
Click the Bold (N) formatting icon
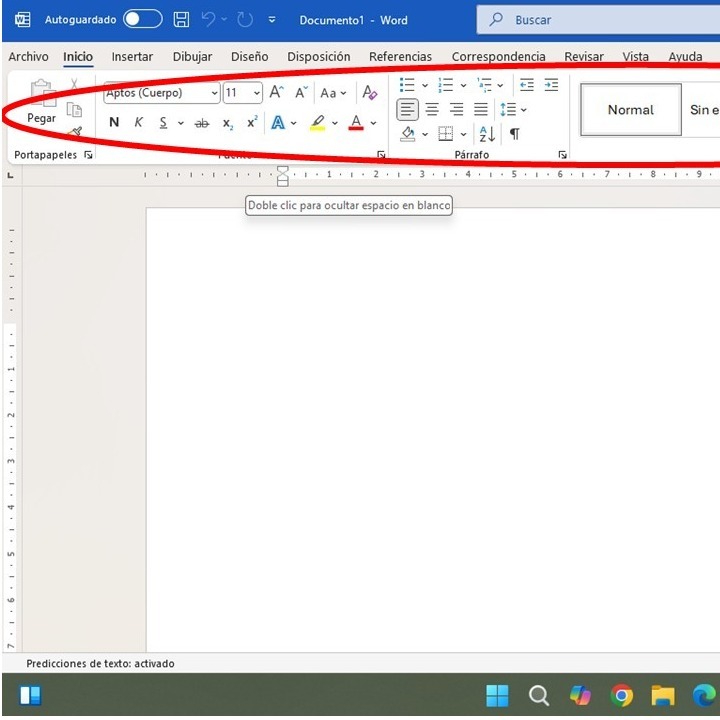(x=114, y=122)
